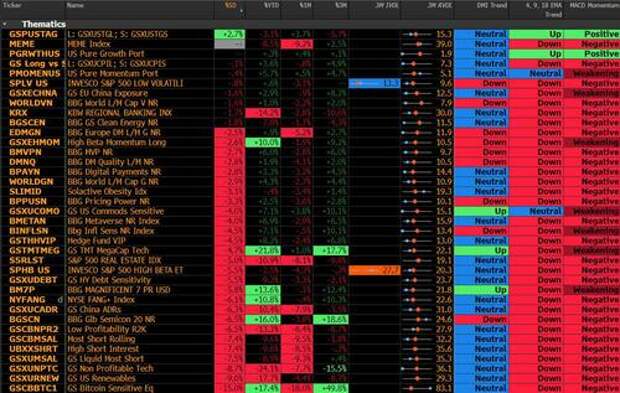Click the sort arrow in the highlighted column header
The image size is (620, 393).
click(x=241, y=11)
